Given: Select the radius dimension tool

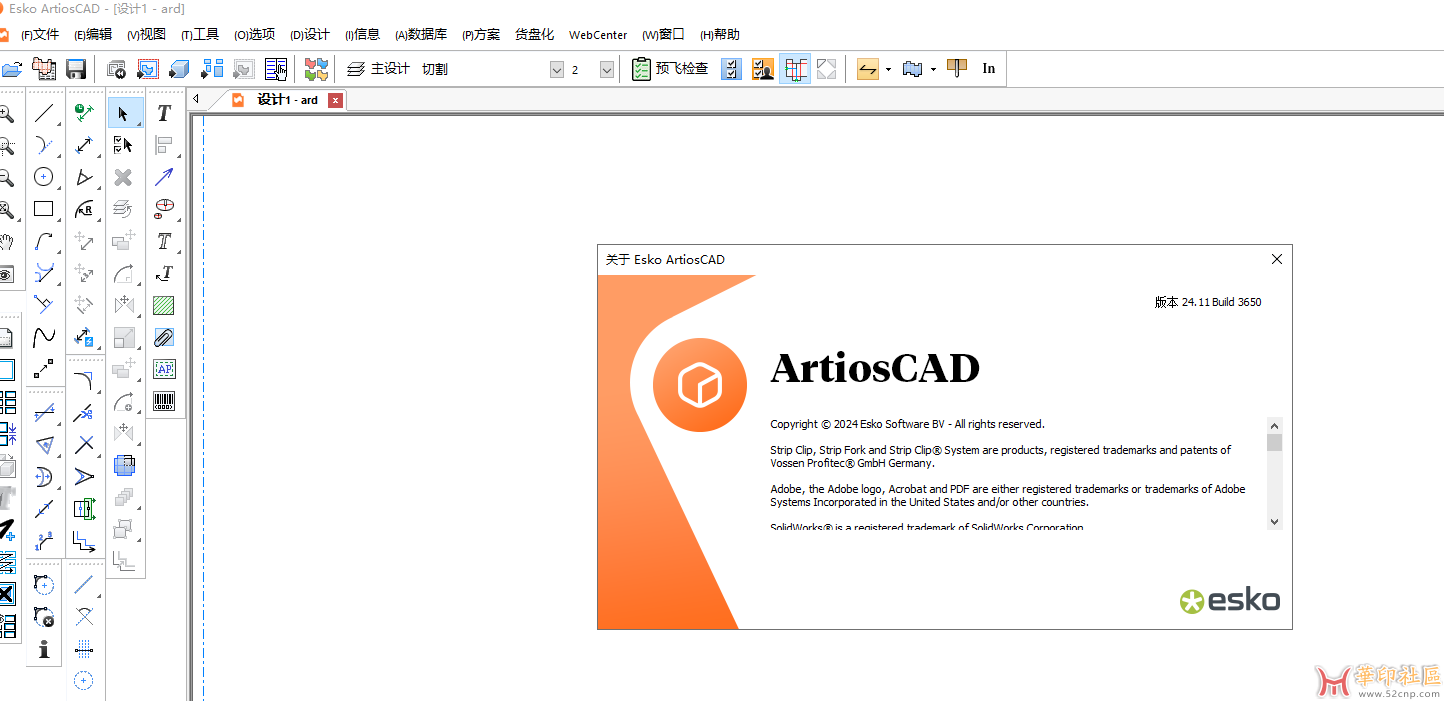Looking at the screenshot, I should [84, 209].
